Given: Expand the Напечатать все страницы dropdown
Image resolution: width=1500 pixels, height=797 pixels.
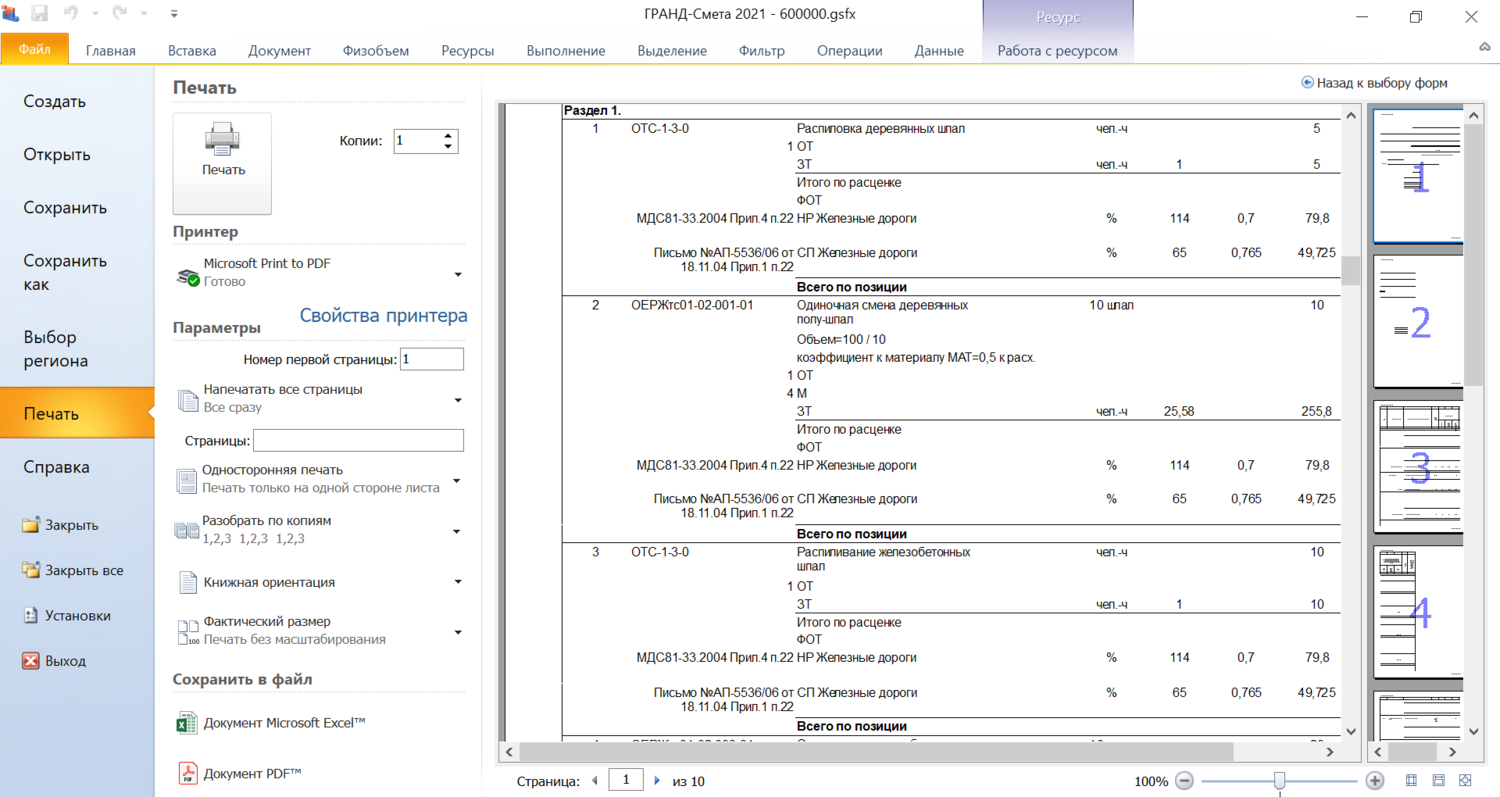Looking at the screenshot, I should [x=458, y=400].
